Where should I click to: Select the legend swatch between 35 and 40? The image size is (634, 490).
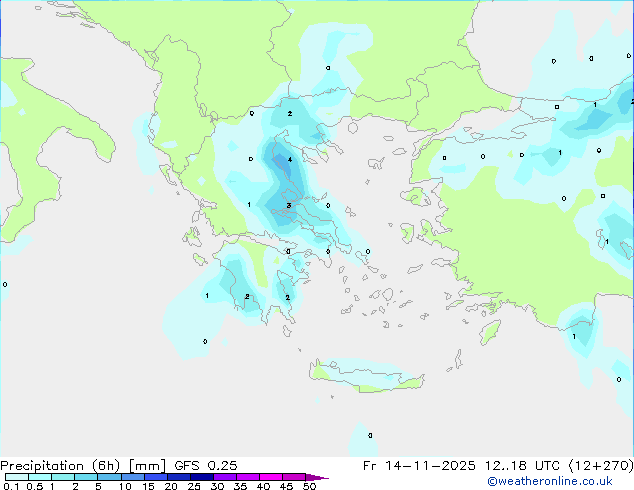pos(248,477)
